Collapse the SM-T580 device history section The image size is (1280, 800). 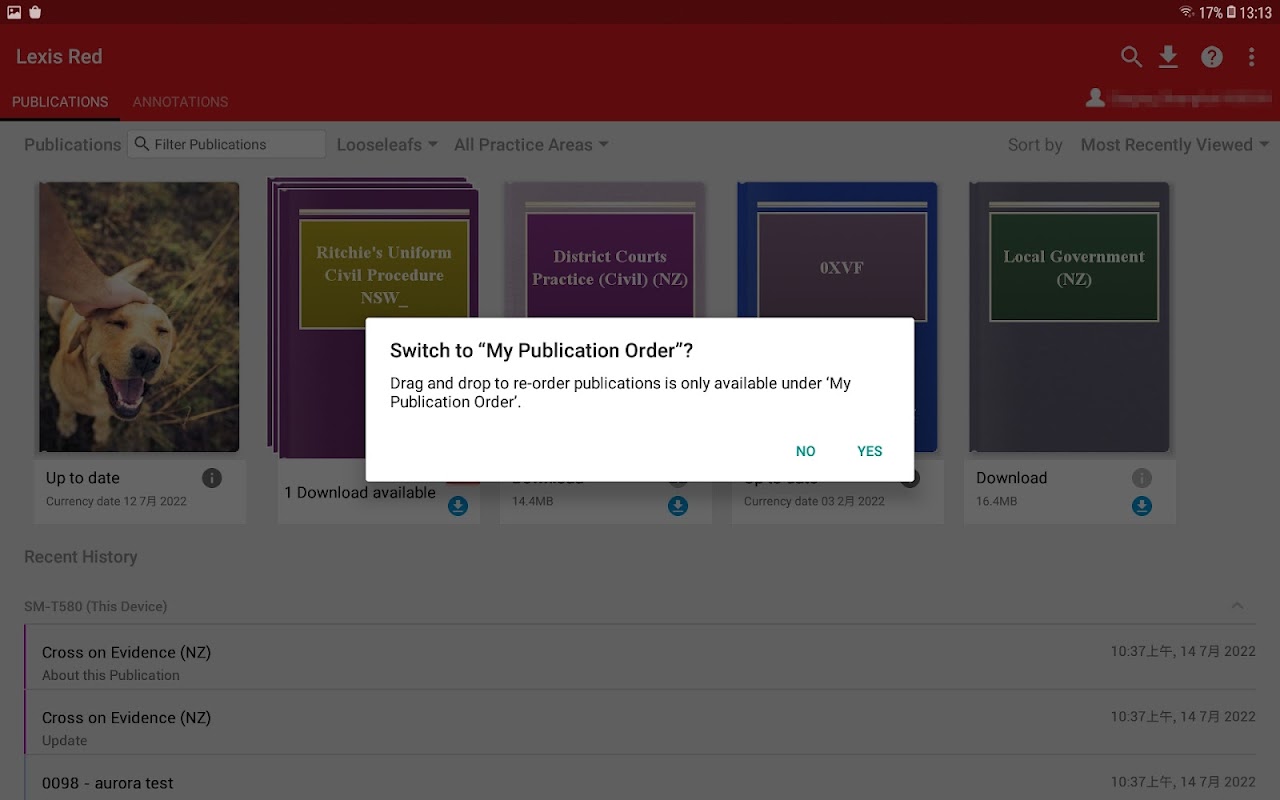click(1237, 606)
